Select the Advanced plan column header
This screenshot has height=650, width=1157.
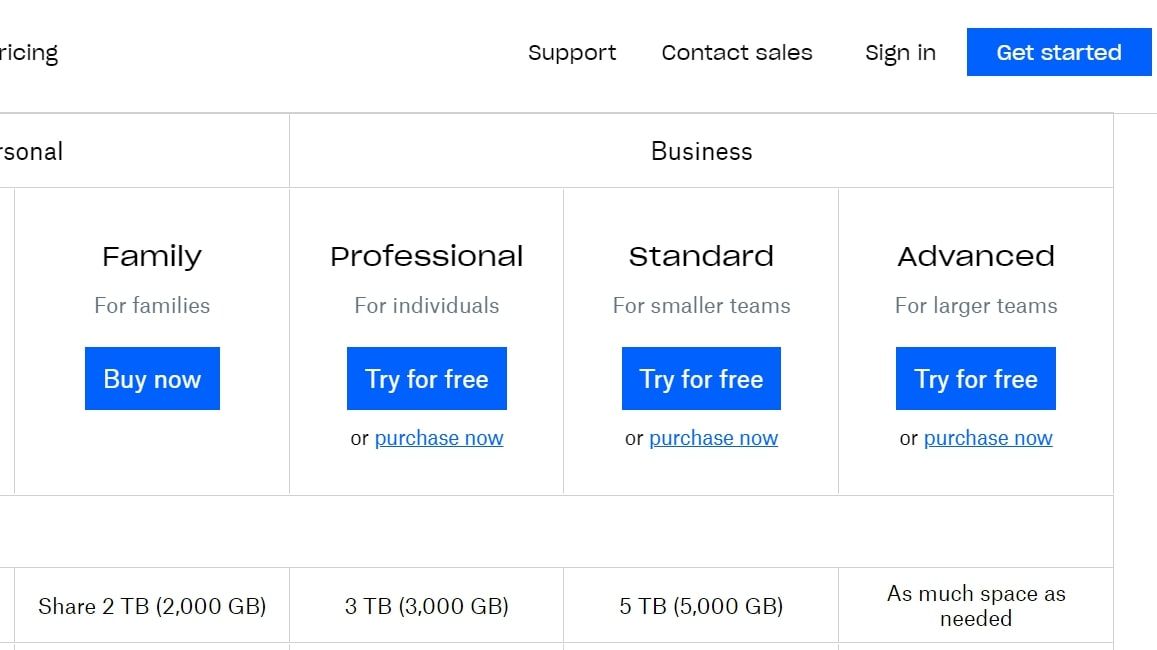[975, 256]
